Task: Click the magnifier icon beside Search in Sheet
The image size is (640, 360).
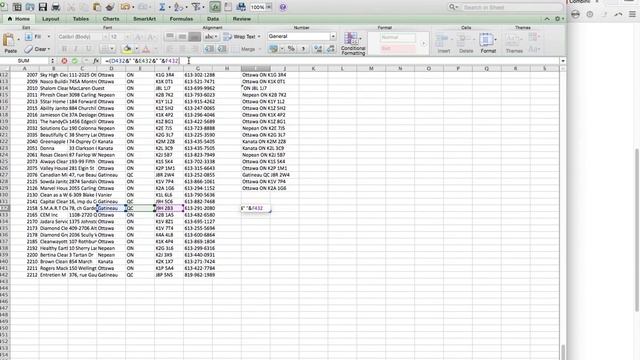Action: pos(452,7)
